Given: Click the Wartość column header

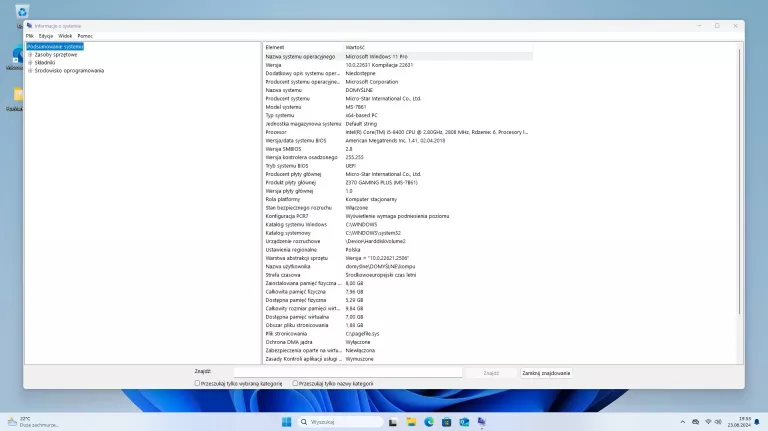Looking at the screenshot, I should 438,48.
